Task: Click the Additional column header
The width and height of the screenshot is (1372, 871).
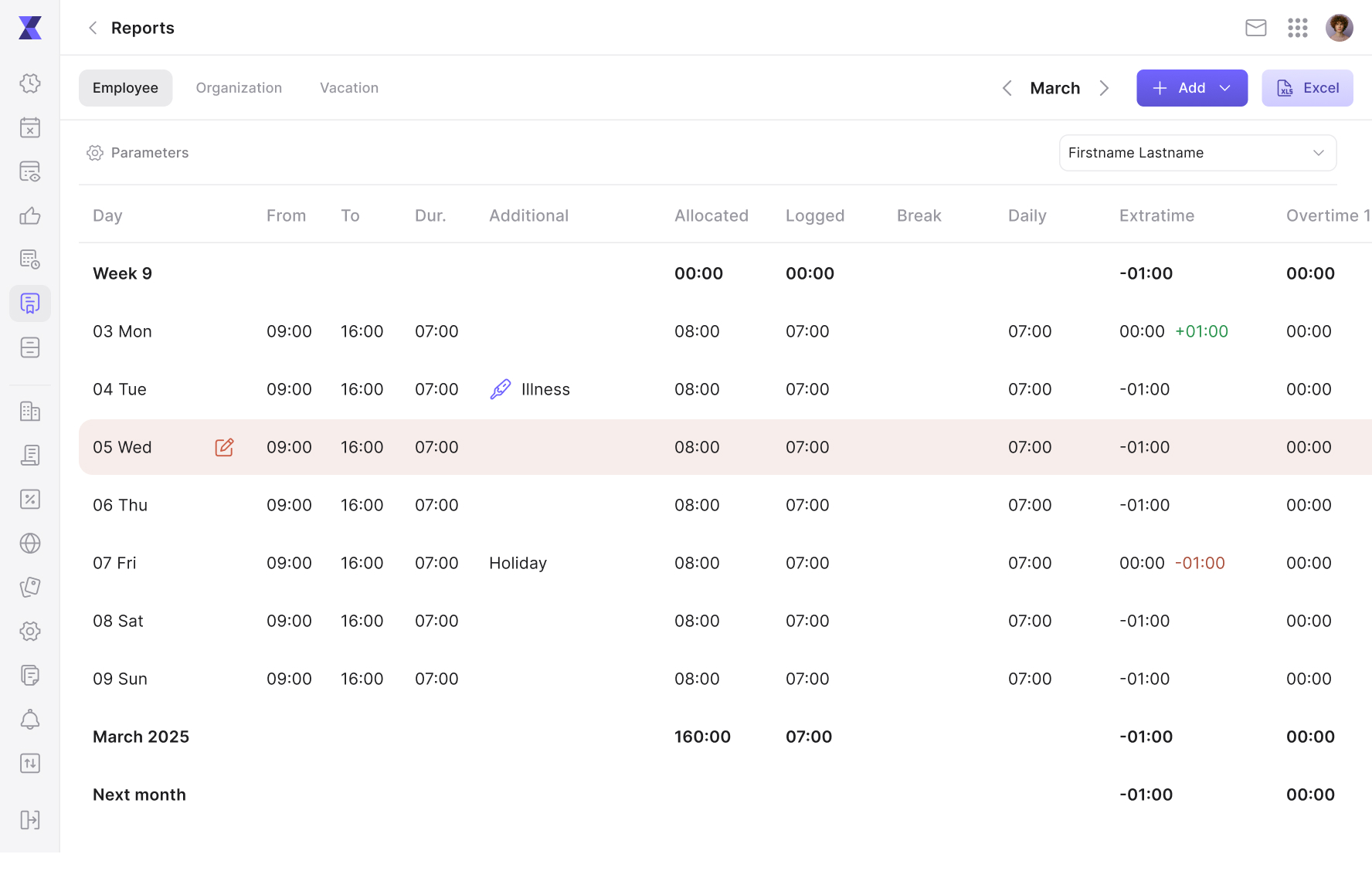Action: click(x=528, y=215)
